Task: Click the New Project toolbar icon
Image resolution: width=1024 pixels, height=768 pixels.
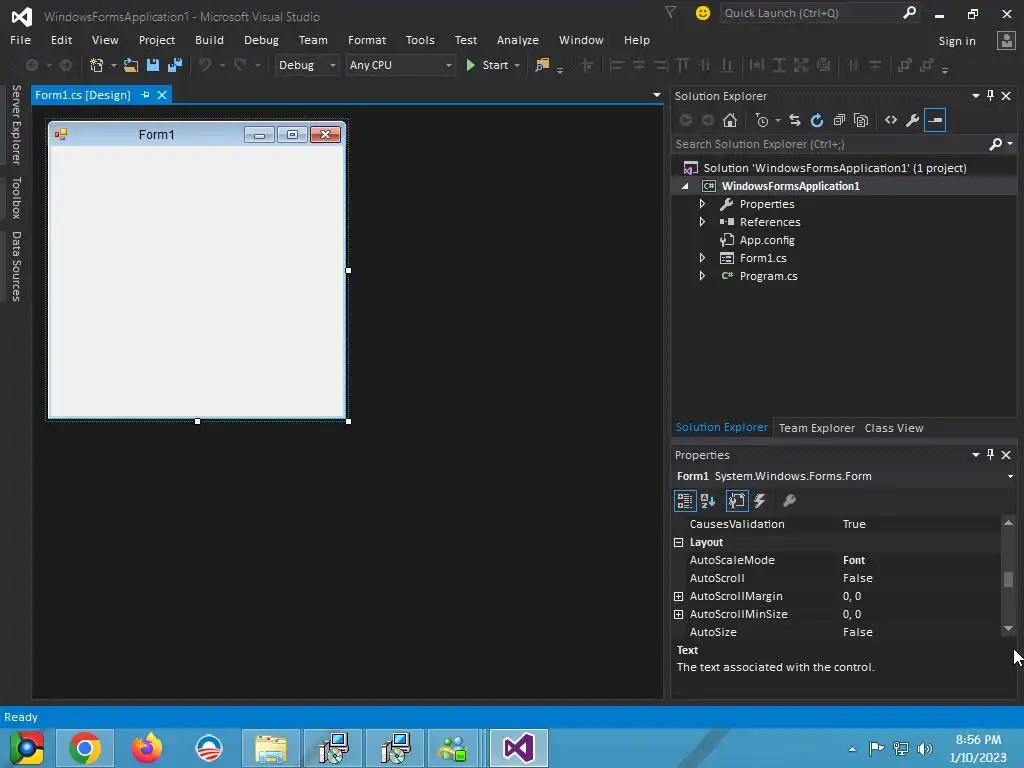Action: pyautogui.click(x=97, y=65)
